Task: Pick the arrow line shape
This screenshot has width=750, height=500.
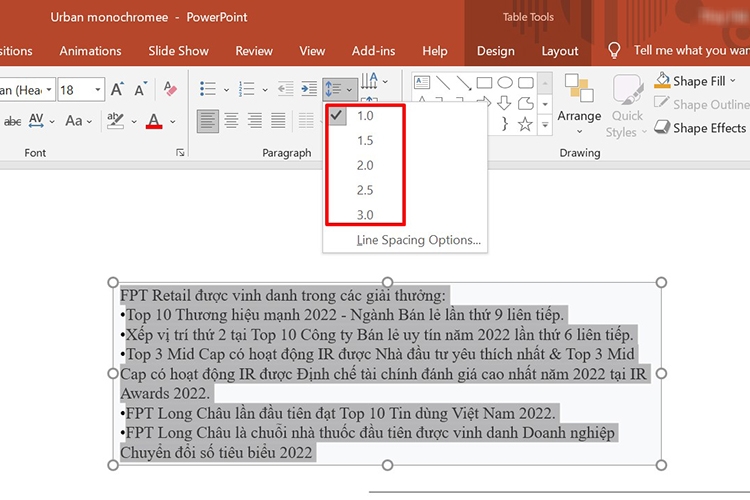Action: tap(463, 82)
